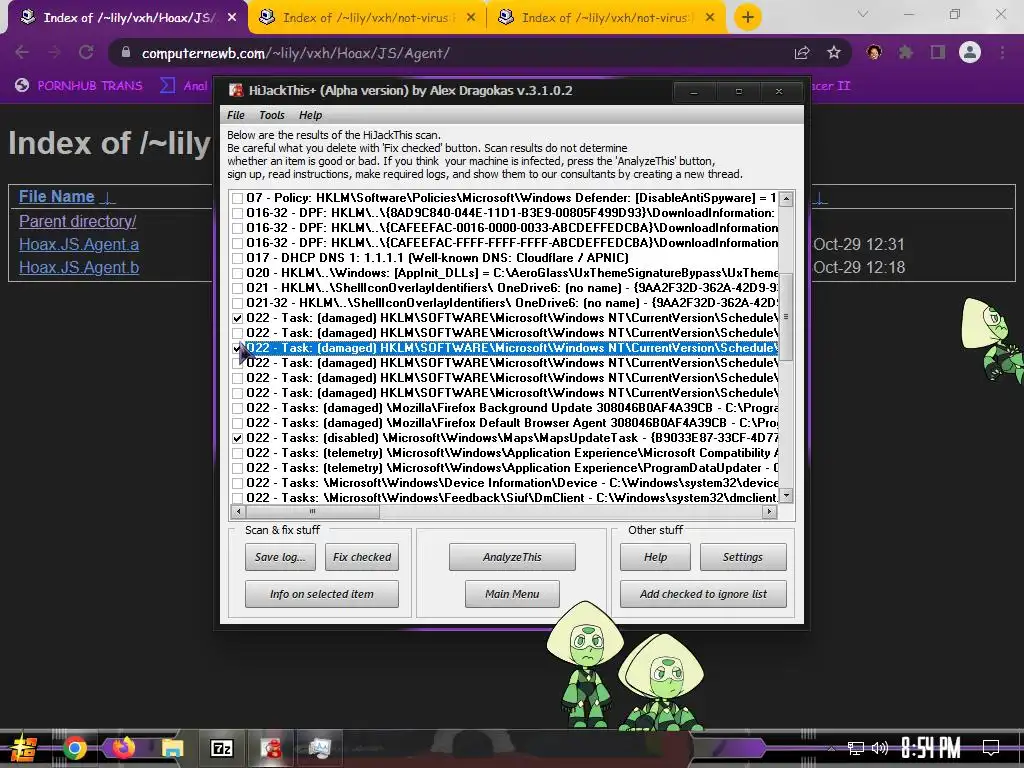
Task: Open the Hoax.JS.Agent.a file link
Action: (x=79, y=244)
